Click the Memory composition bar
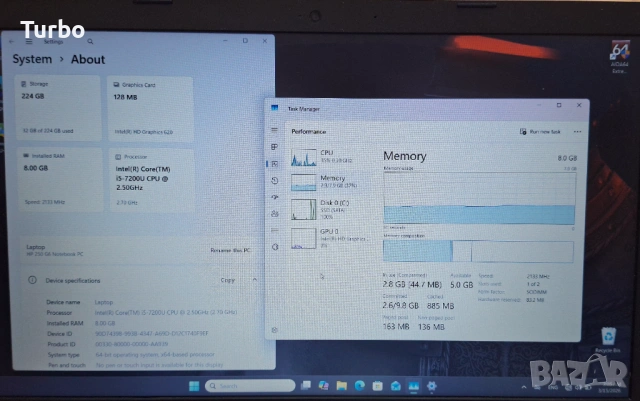 tap(478, 251)
